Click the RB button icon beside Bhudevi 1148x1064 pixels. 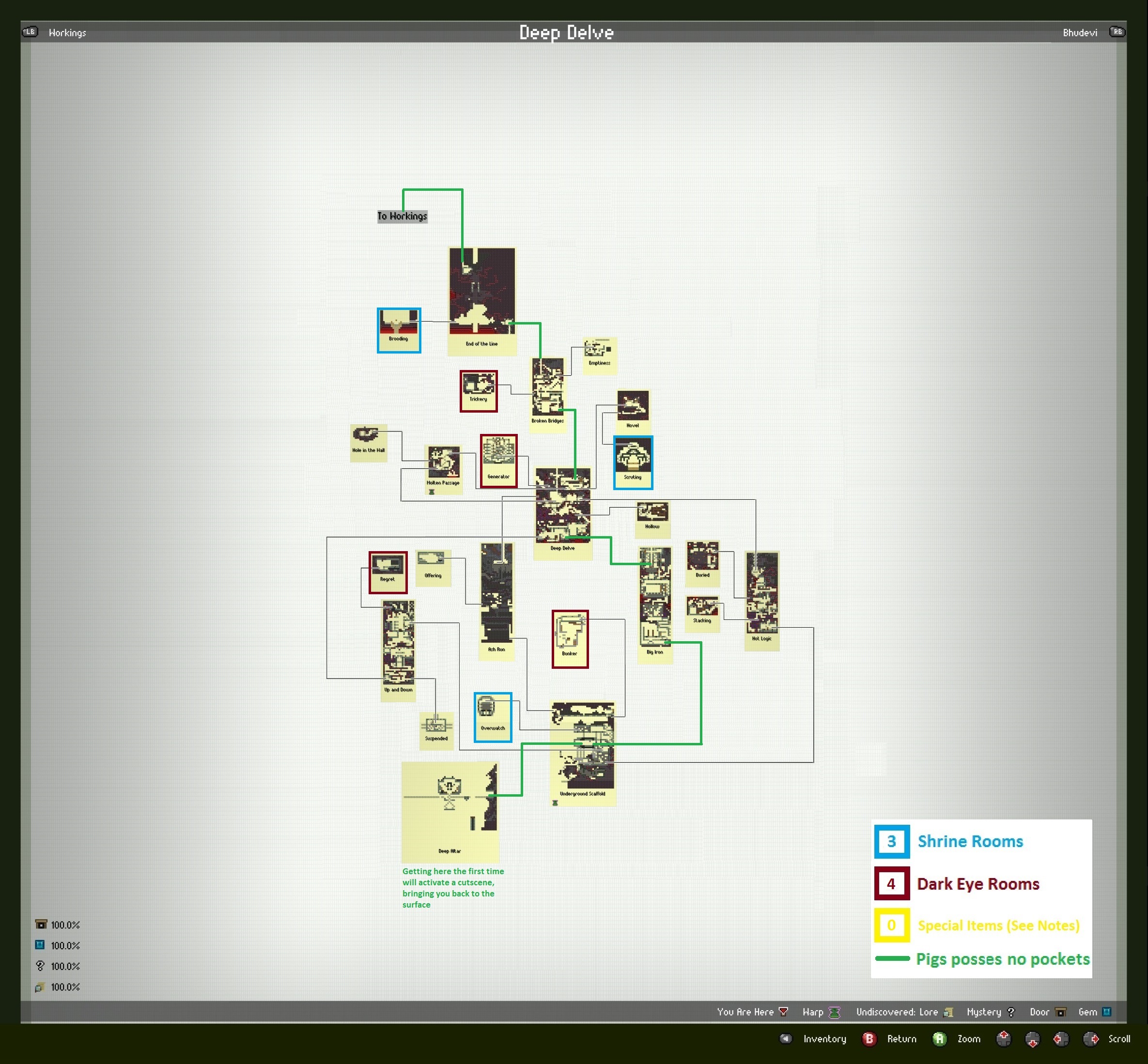click(1117, 31)
